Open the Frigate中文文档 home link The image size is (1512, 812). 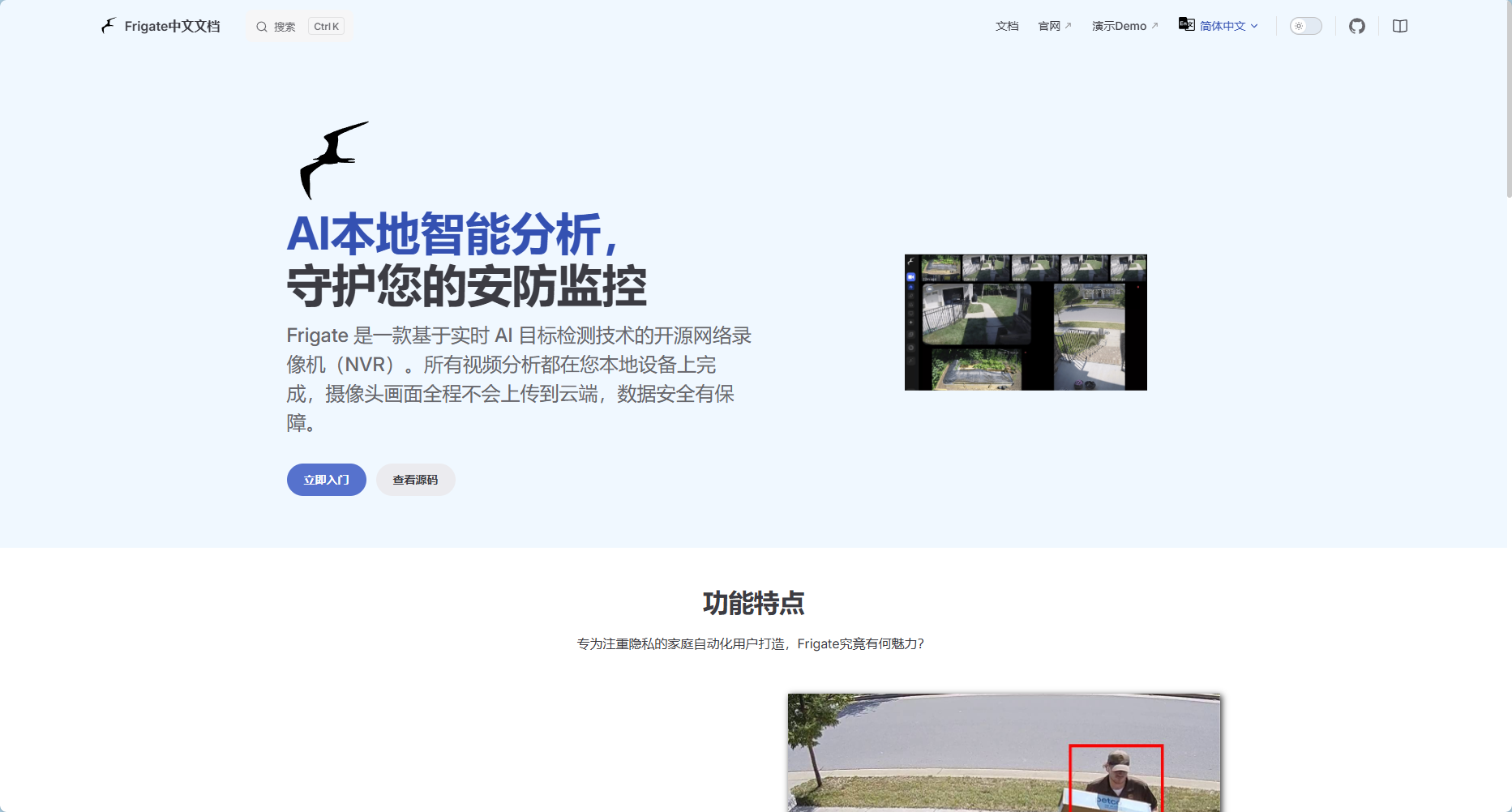tap(161, 26)
